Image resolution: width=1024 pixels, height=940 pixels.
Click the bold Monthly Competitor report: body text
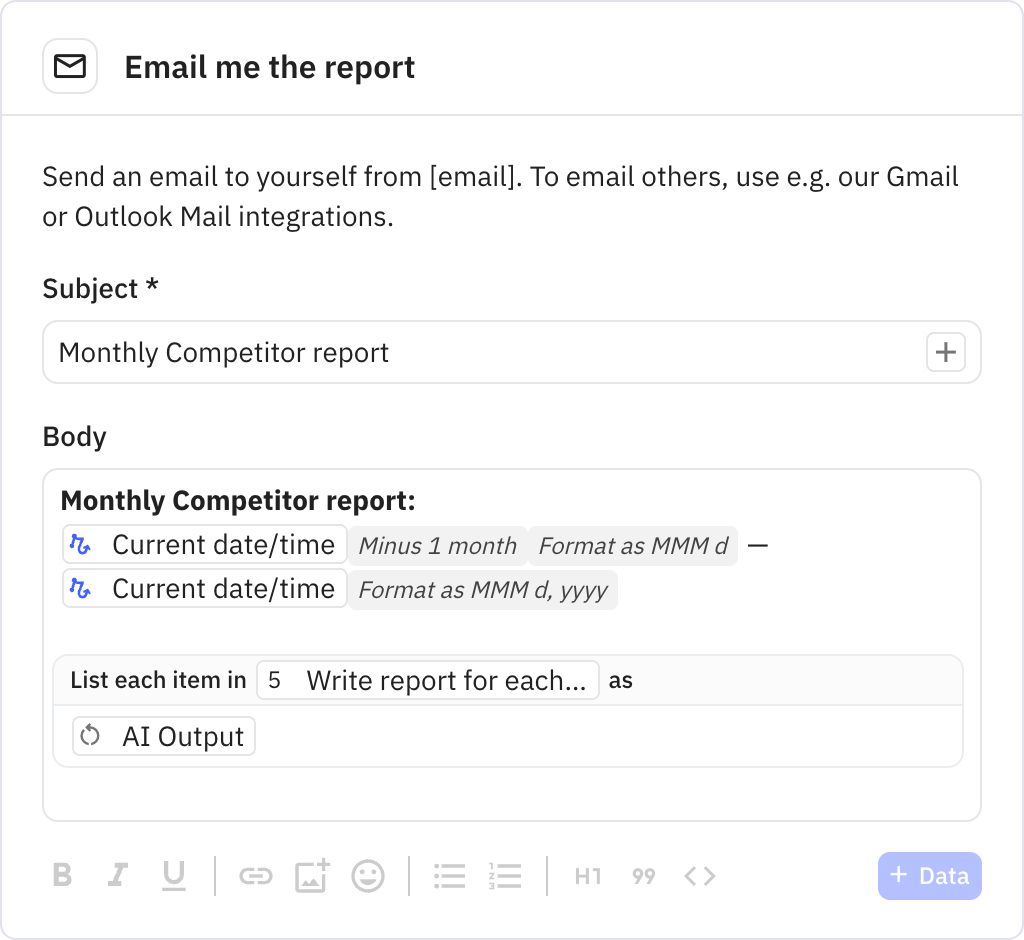pos(238,500)
